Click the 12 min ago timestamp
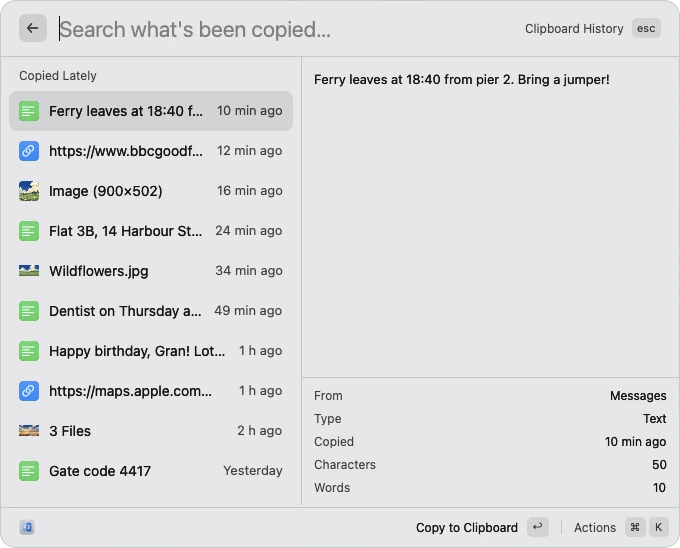The image size is (680, 548). pyautogui.click(x=249, y=151)
